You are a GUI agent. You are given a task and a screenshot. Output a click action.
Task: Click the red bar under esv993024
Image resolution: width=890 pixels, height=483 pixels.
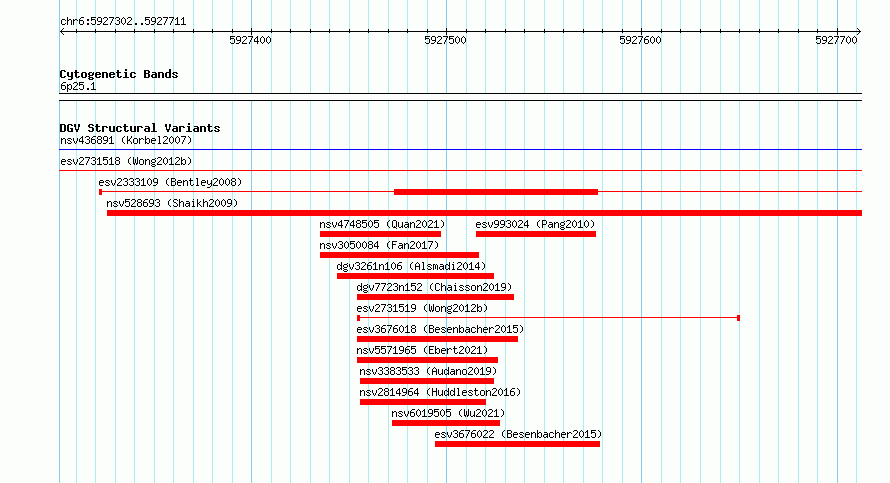536,234
